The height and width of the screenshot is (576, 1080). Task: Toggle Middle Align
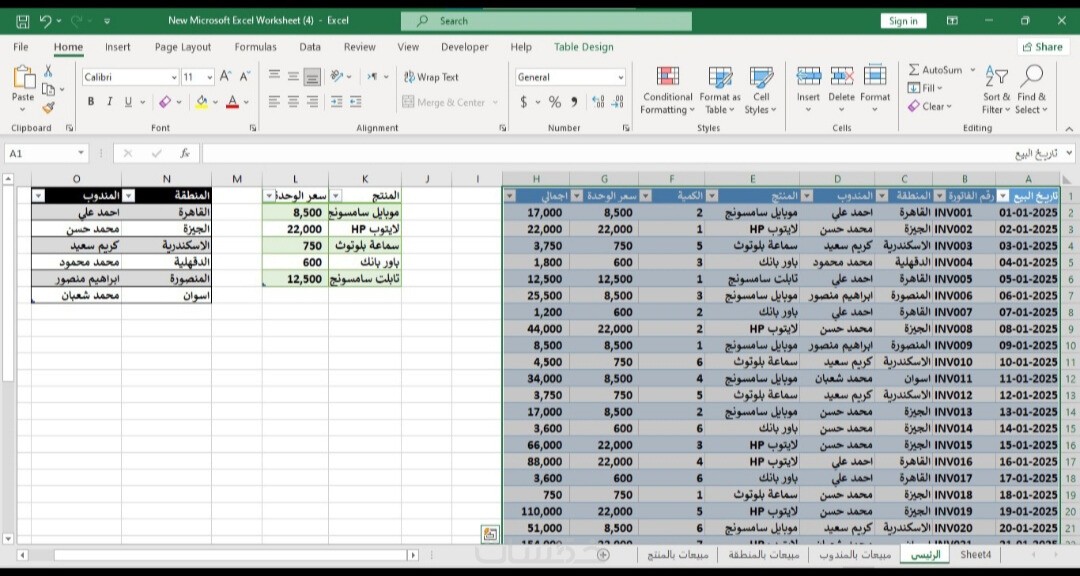(x=293, y=76)
